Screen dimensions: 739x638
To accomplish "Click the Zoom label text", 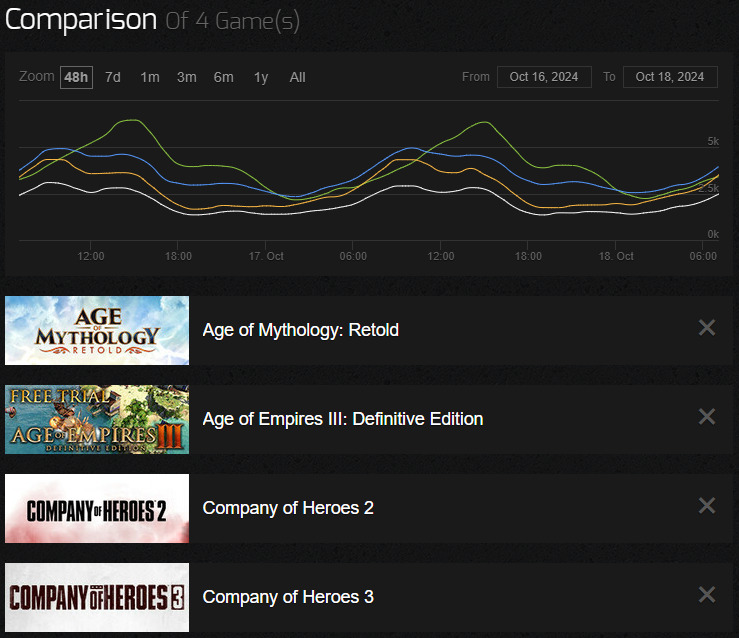I will click(37, 76).
